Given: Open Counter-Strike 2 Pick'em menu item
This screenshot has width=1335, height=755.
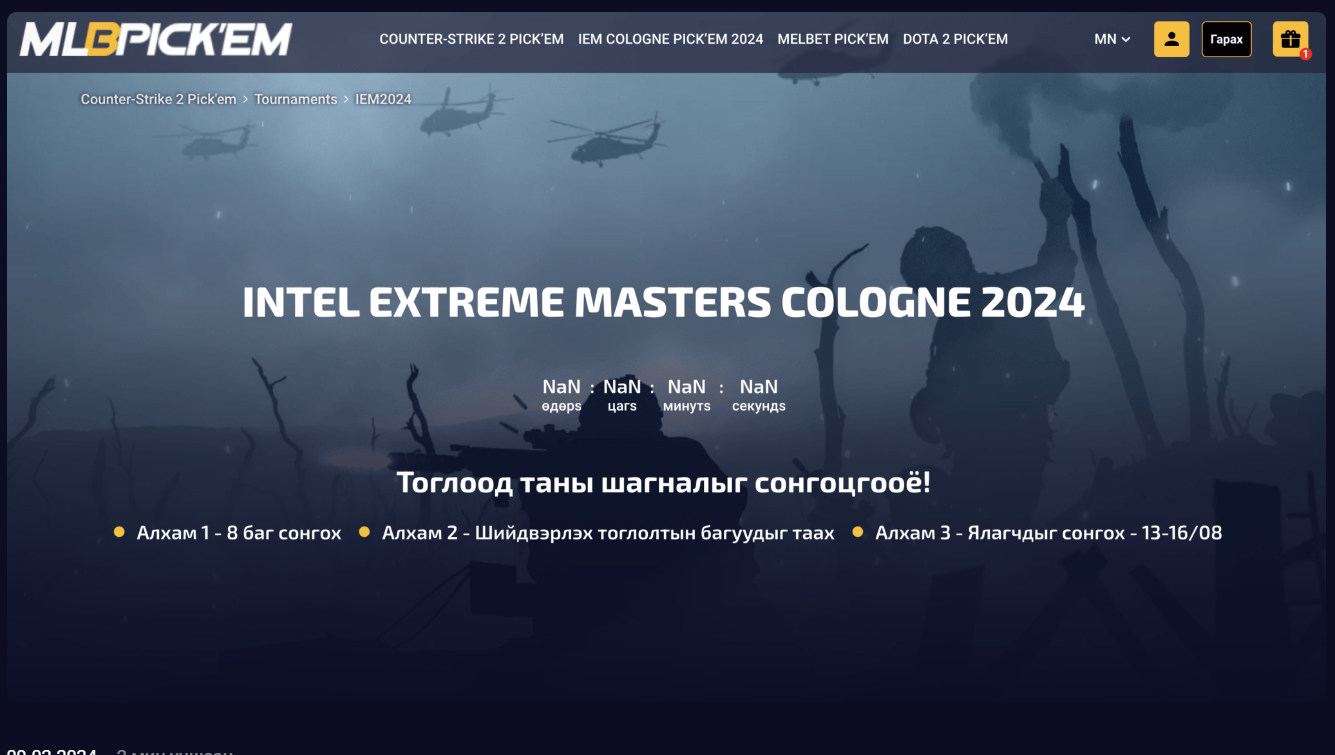Looking at the screenshot, I should (x=471, y=39).
